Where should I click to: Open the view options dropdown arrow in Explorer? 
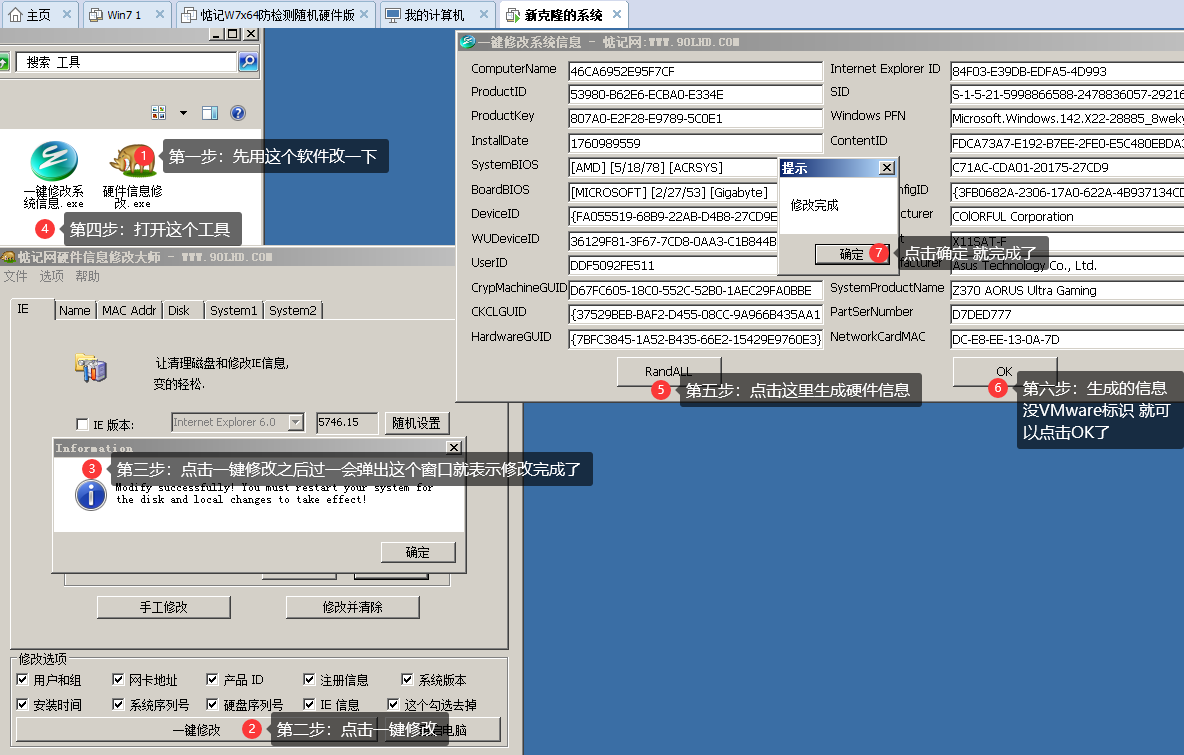(183, 113)
